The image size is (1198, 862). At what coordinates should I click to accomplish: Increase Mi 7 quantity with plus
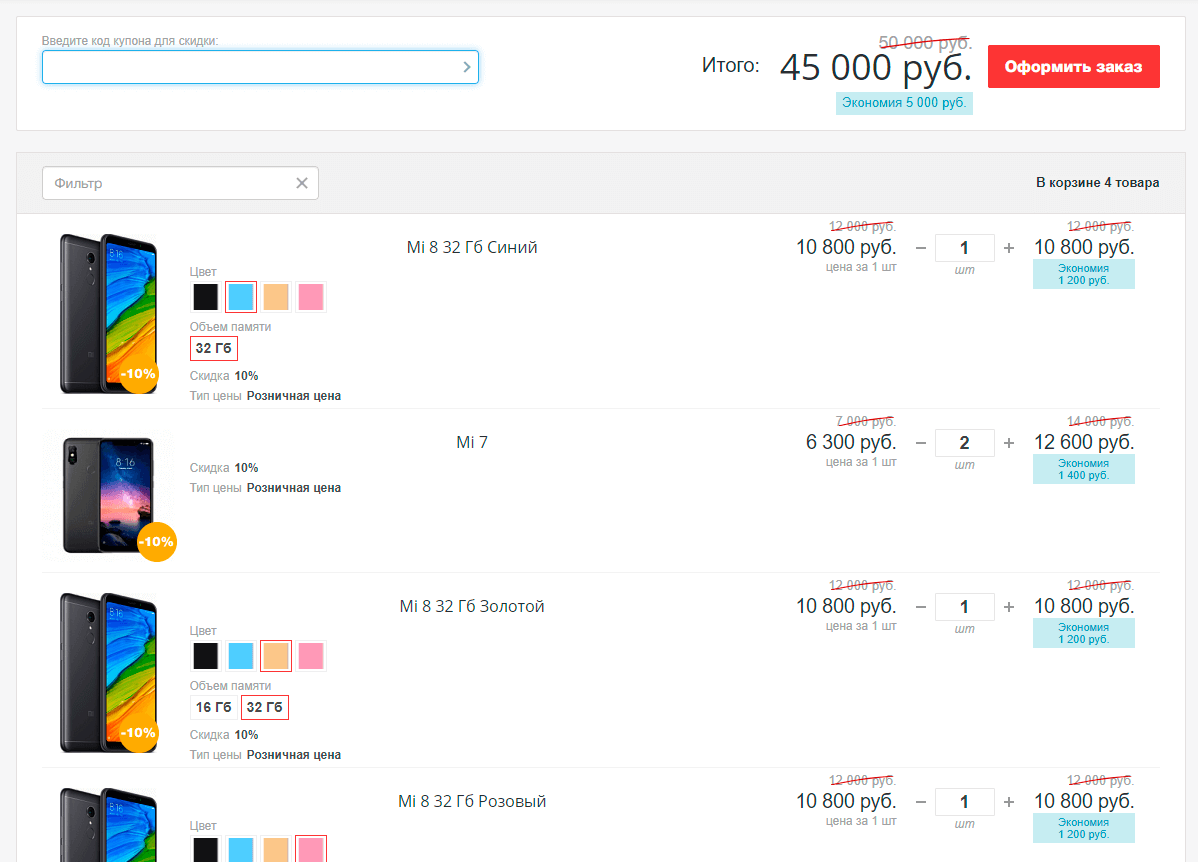1009,443
